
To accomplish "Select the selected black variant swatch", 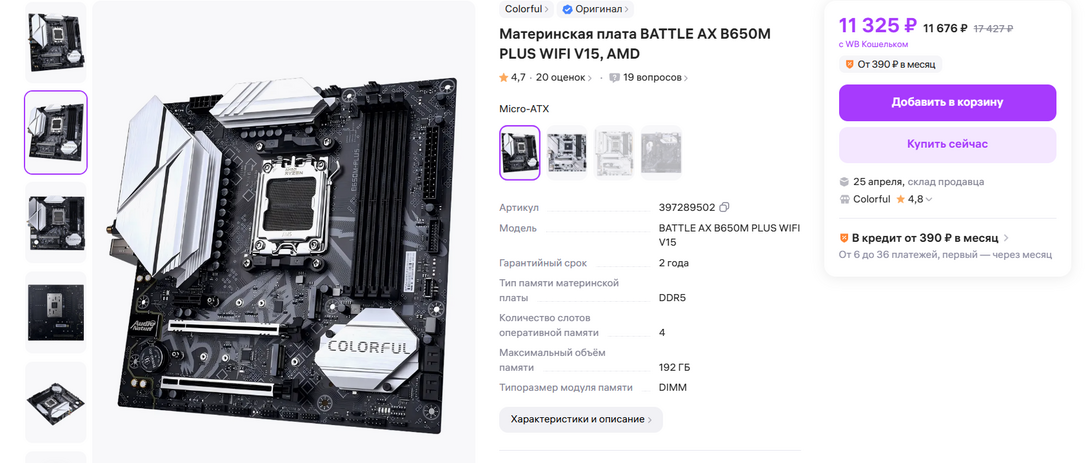I will coord(519,153).
